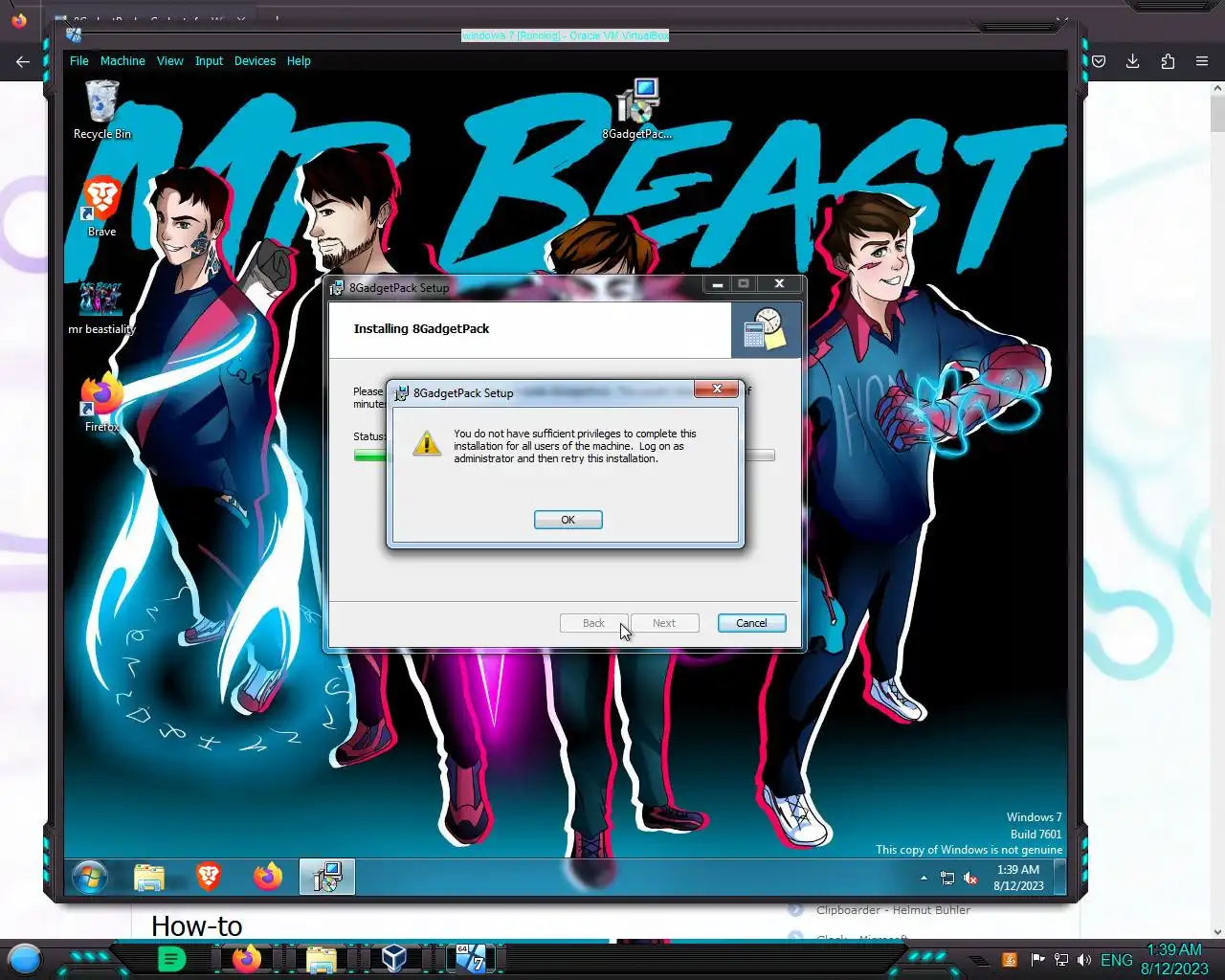Open Windows Explorer from the VM taskbar
1225x980 pixels.
point(149,877)
